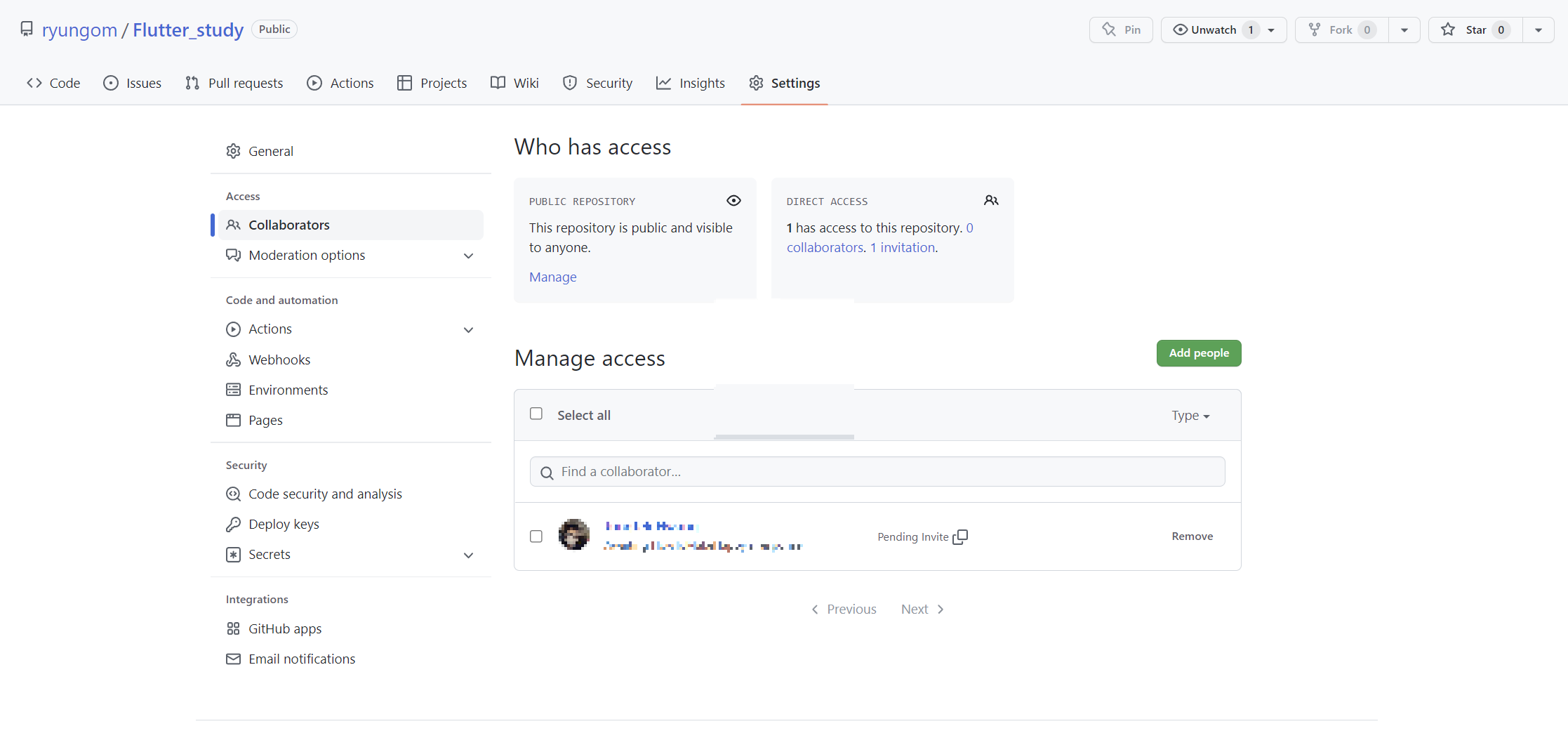Expand the sidebar Actions chevron
The width and height of the screenshot is (1568, 738).
point(469,329)
